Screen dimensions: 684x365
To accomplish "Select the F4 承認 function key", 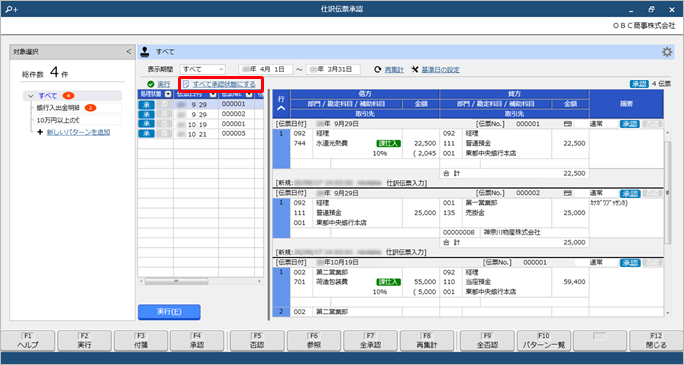I will click(x=197, y=341).
